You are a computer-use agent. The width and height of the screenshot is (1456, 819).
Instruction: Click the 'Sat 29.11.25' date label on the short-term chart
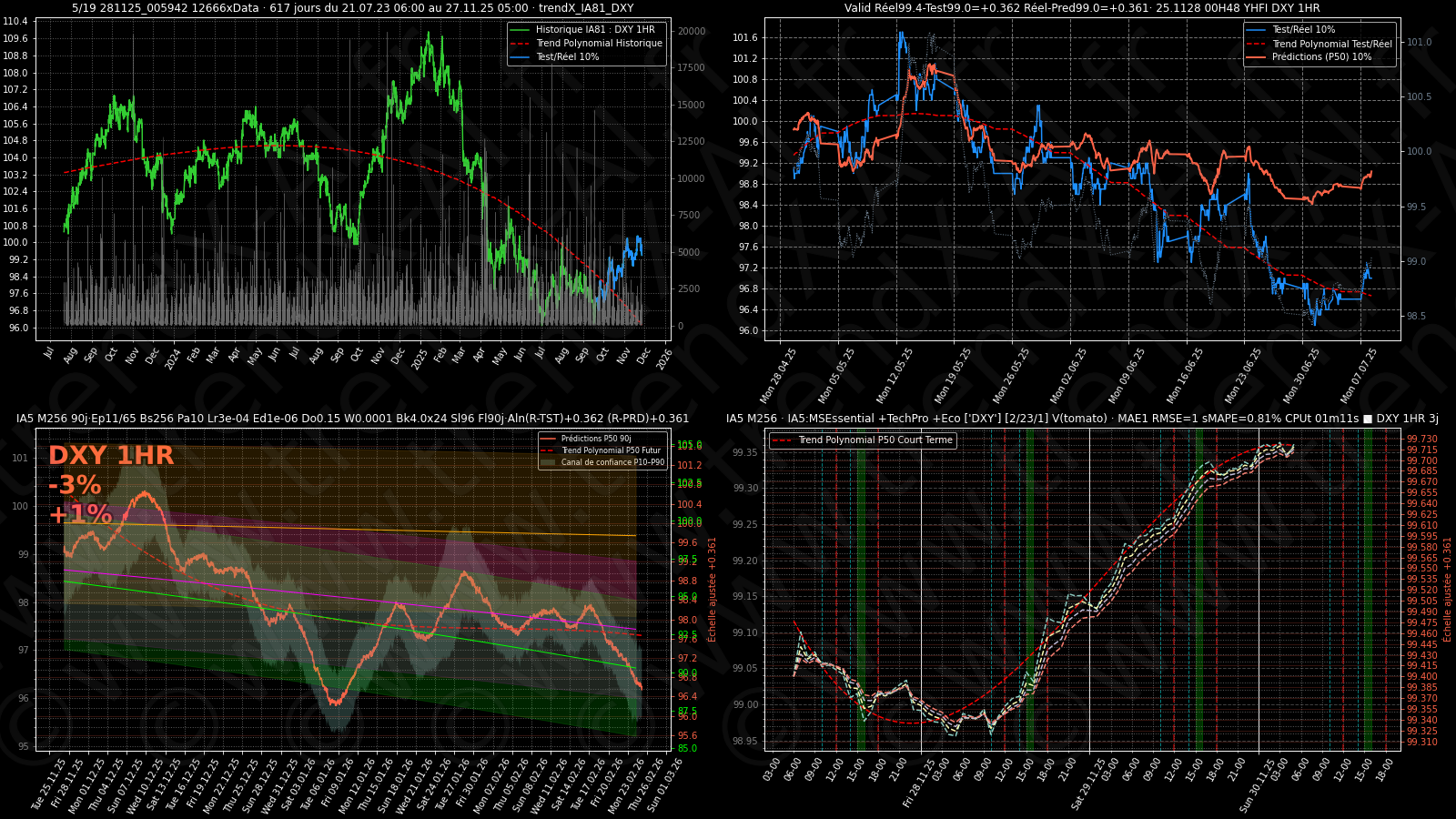pos(1087,784)
